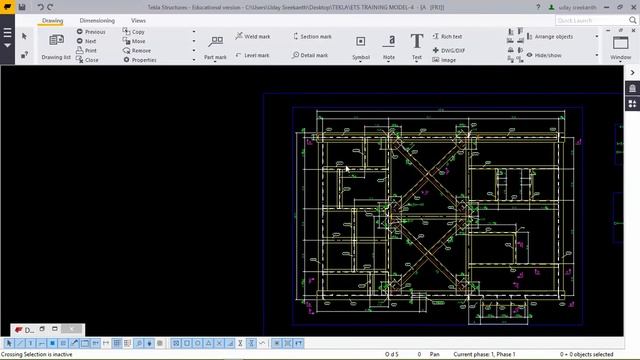Create a Detail mark

(310, 55)
